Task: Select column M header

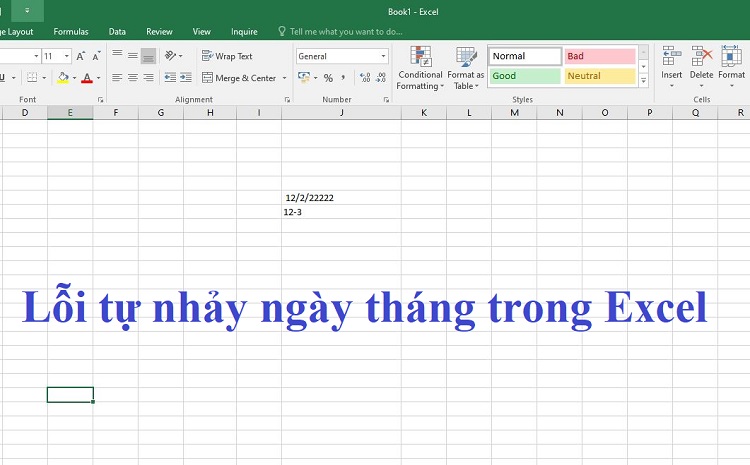Action: click(514, 112)
